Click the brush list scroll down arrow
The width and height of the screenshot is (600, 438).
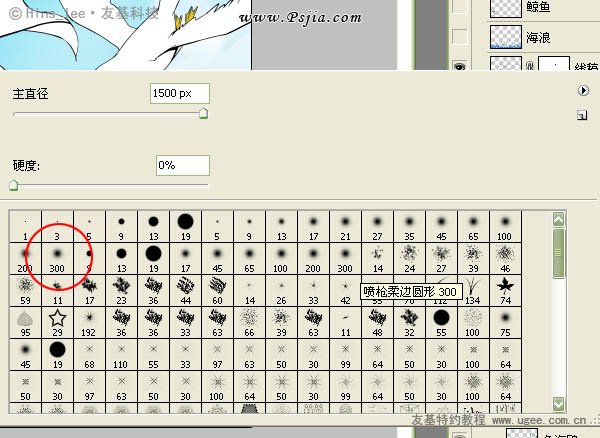559,404
